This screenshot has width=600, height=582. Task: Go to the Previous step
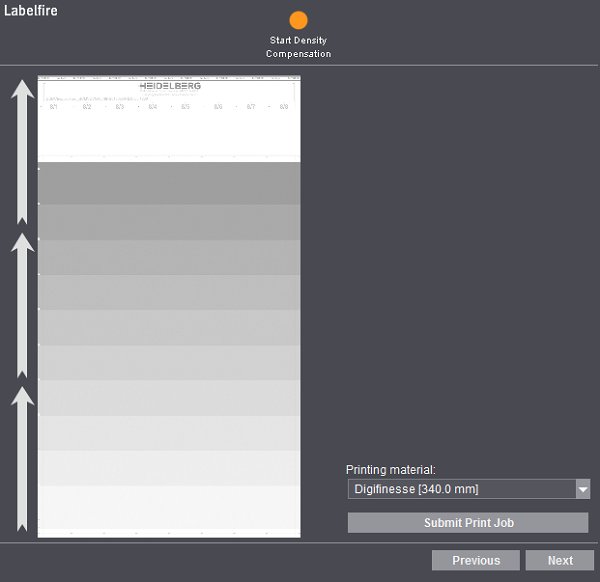click(x=476, y=560)
